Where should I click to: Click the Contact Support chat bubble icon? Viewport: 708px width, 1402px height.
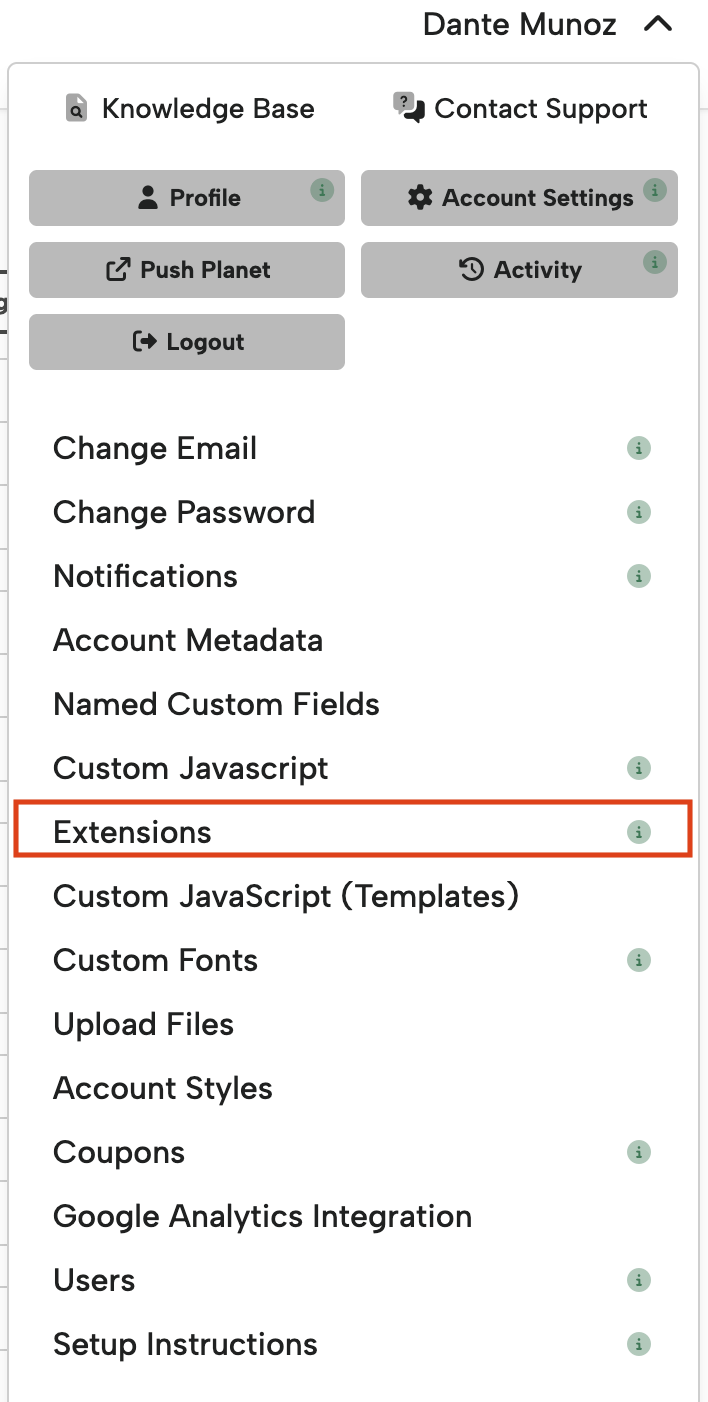[x=407, y=107]
